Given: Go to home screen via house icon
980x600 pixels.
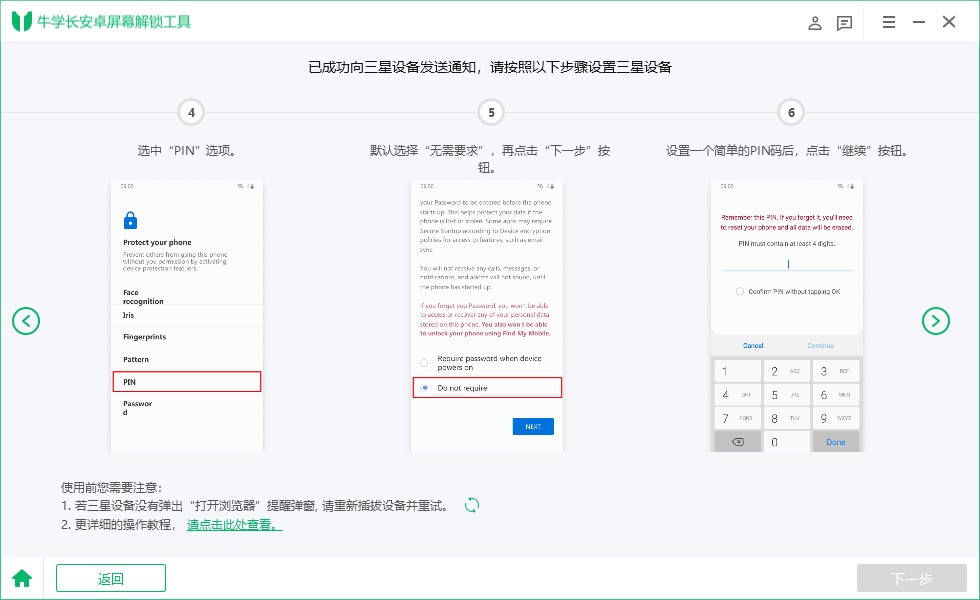Looking at the screenshot, I should (x=22, y=578).
